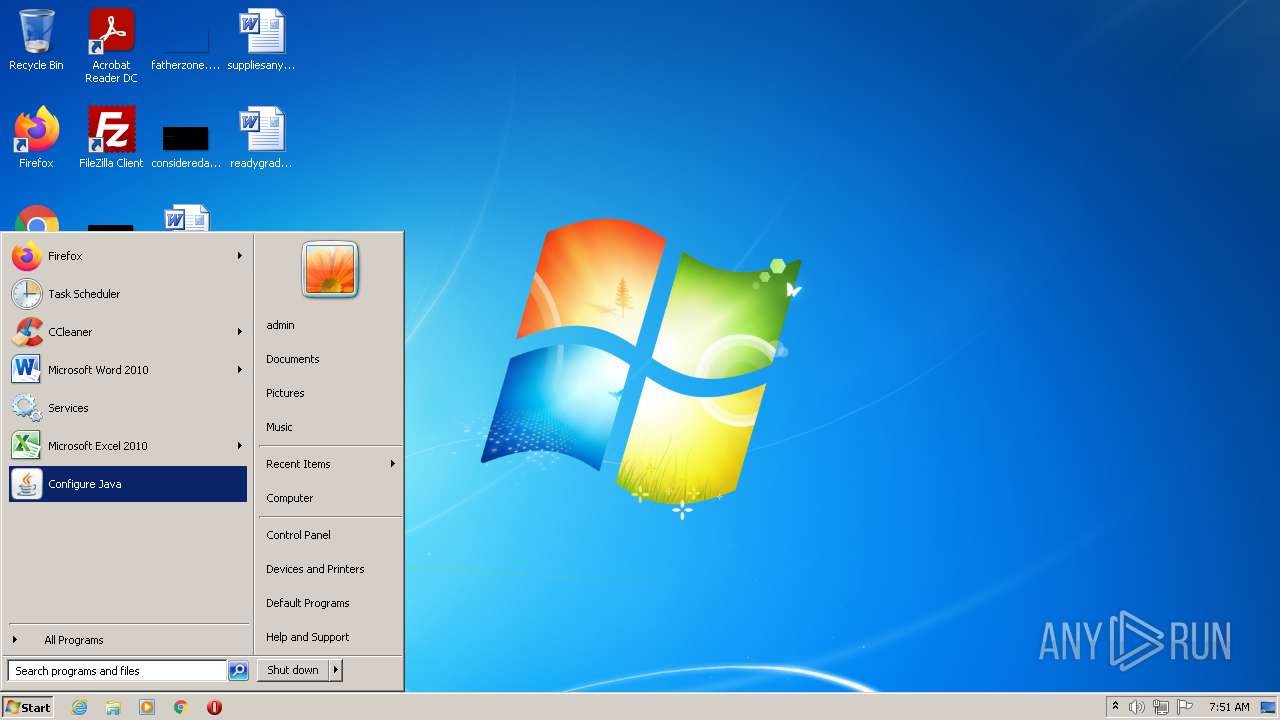Launch Services text entry

pos(68,408)
